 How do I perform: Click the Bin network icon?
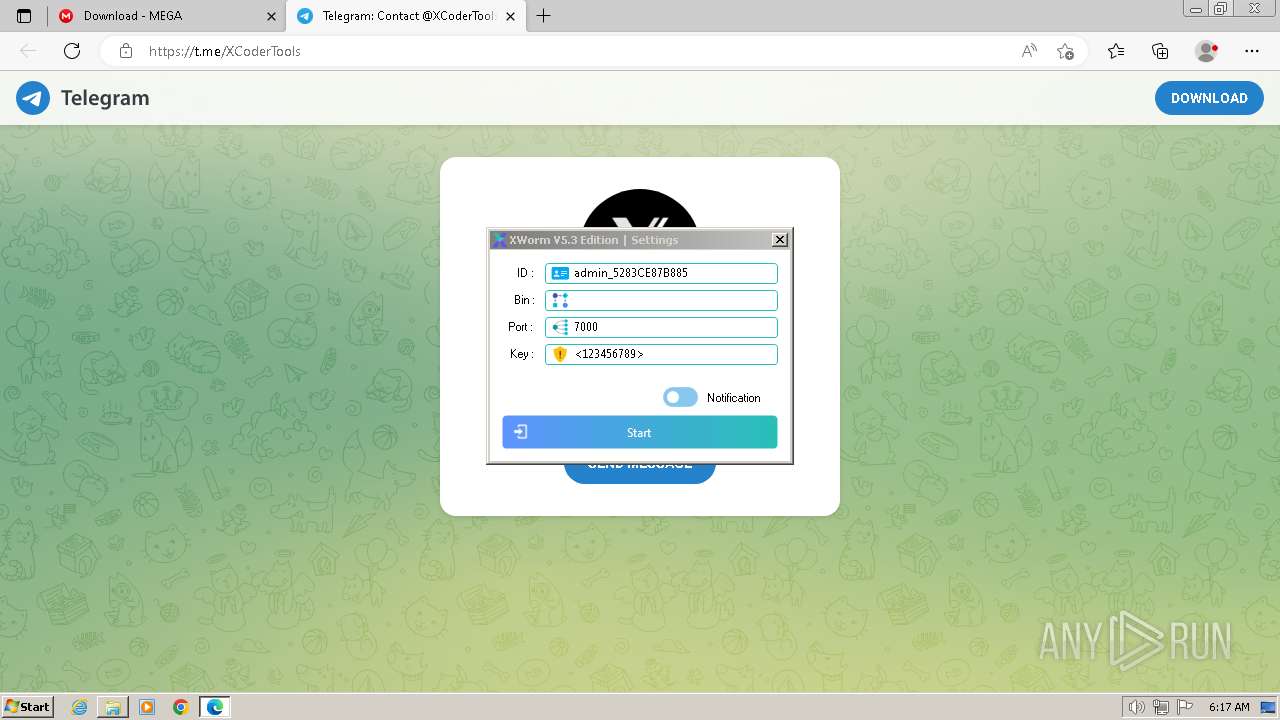tap(560, 300)
